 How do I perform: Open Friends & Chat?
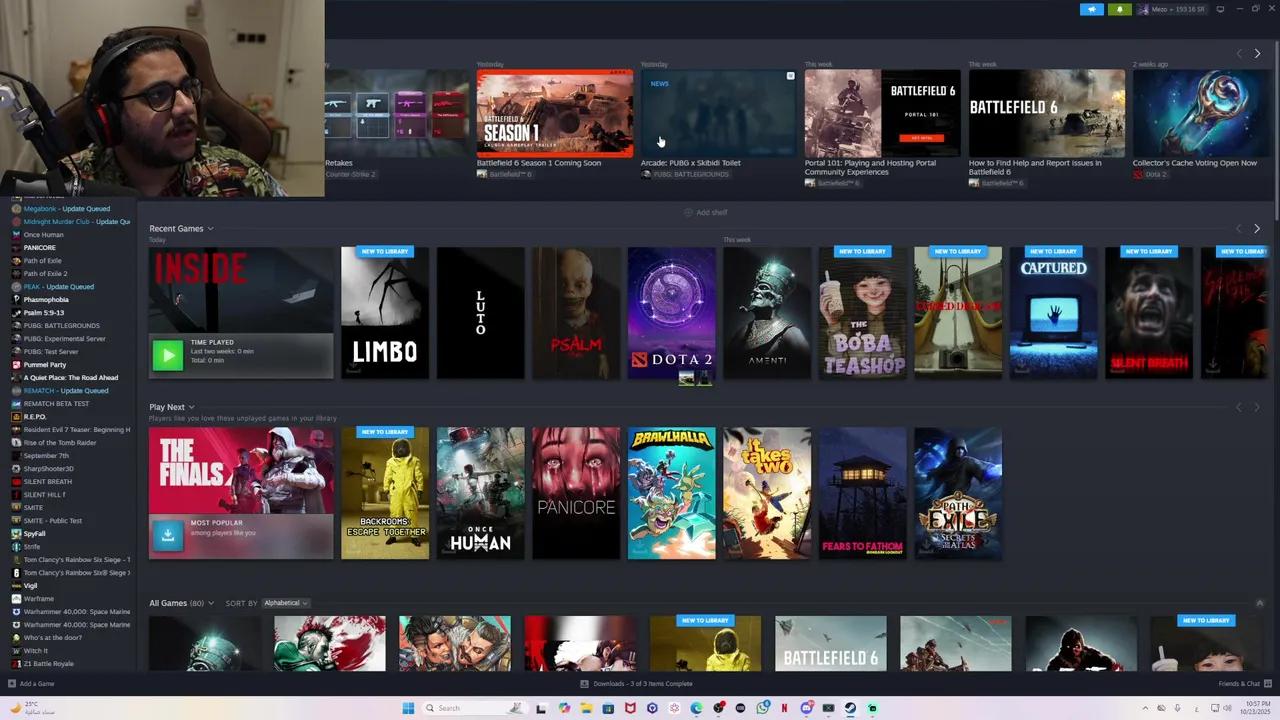(1243, 684)
